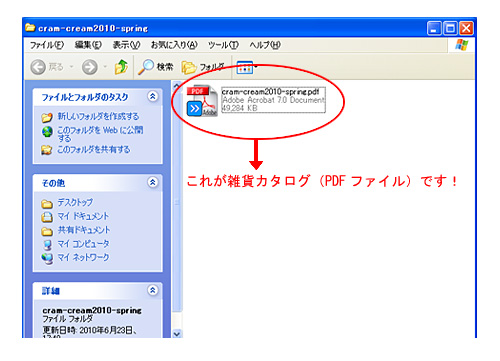Open the cram-cream2010-spring.pdf file icon

202,101
